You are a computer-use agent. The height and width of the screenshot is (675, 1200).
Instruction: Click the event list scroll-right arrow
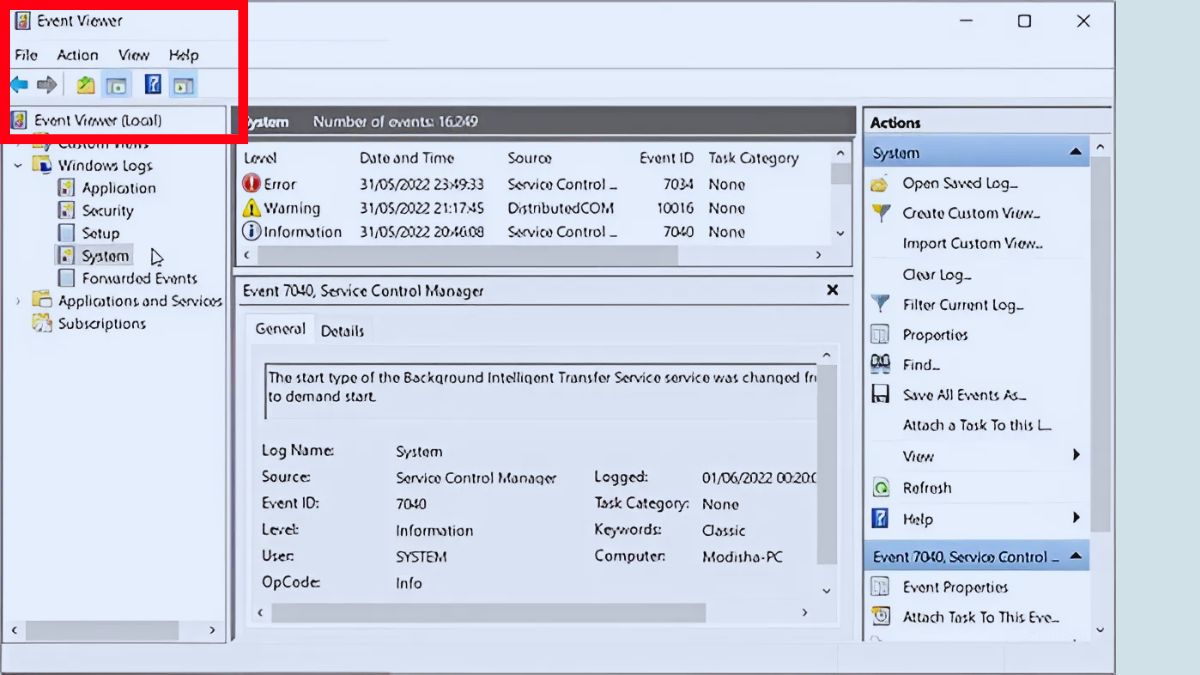(x=818, y=255)
